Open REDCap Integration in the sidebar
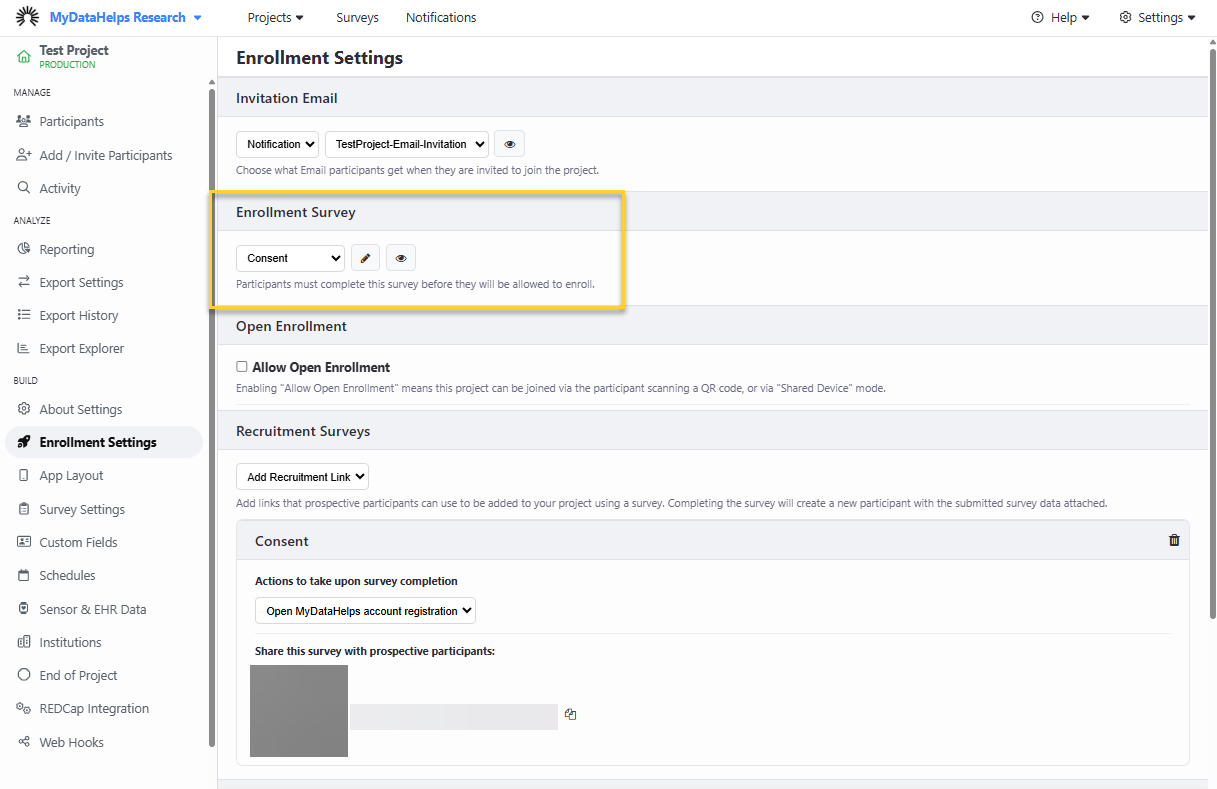 coord(94,708)
